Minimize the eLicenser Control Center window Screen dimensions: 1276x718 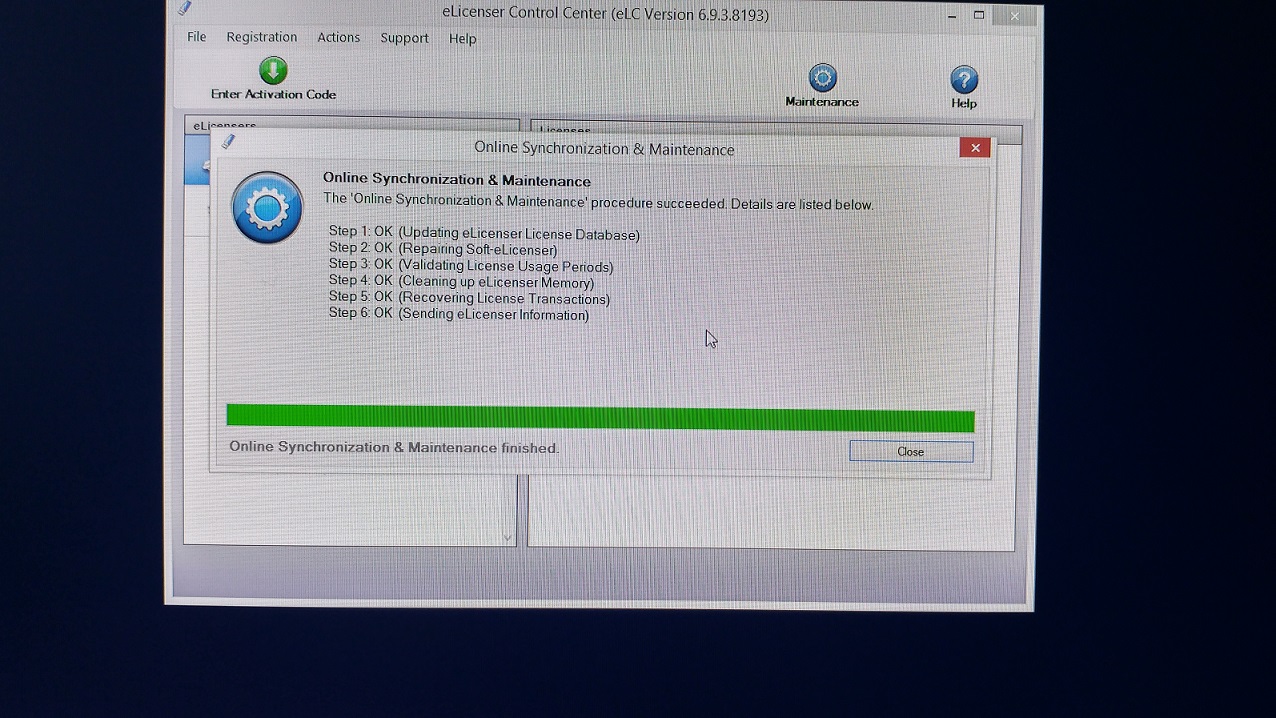951,16
